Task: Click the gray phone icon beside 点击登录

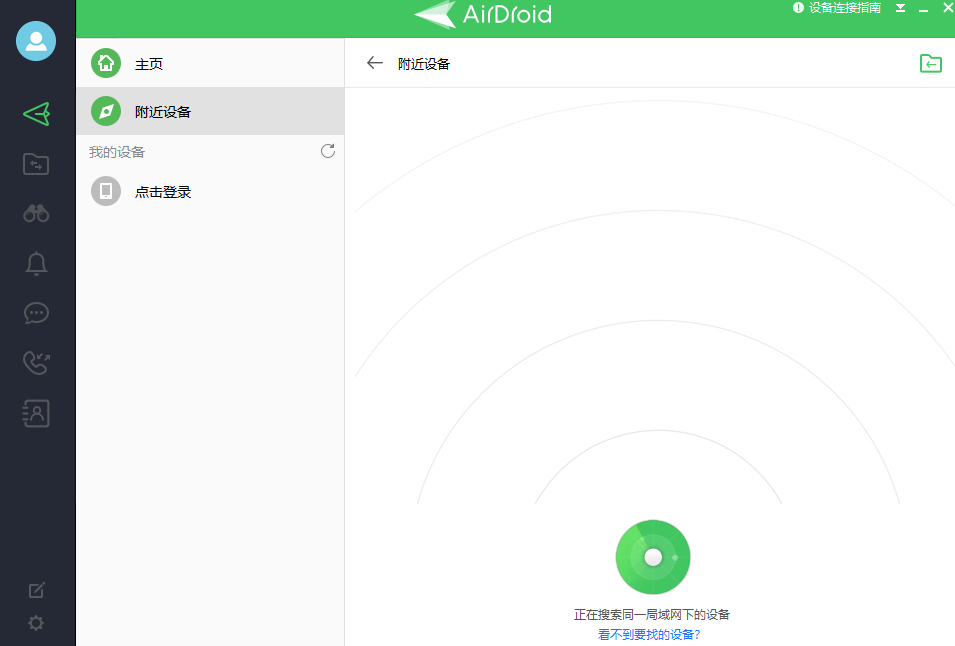Action: (106, 191)
